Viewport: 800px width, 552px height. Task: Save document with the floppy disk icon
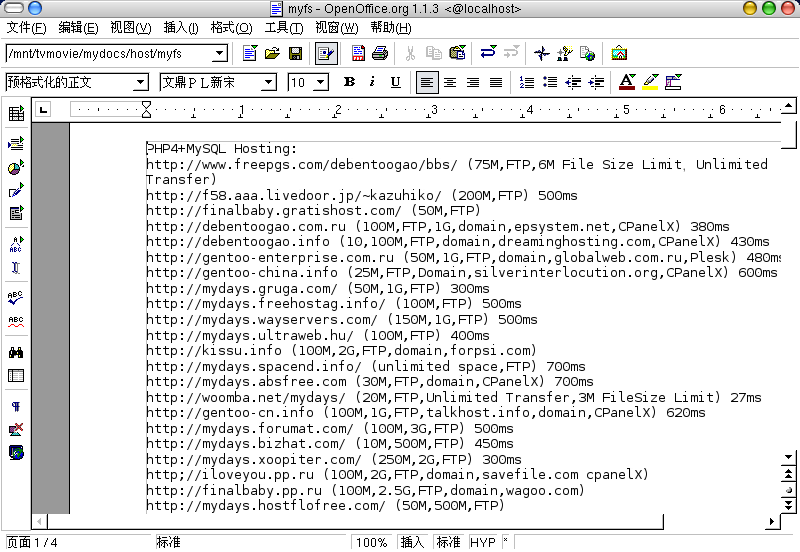coord(295,53)
